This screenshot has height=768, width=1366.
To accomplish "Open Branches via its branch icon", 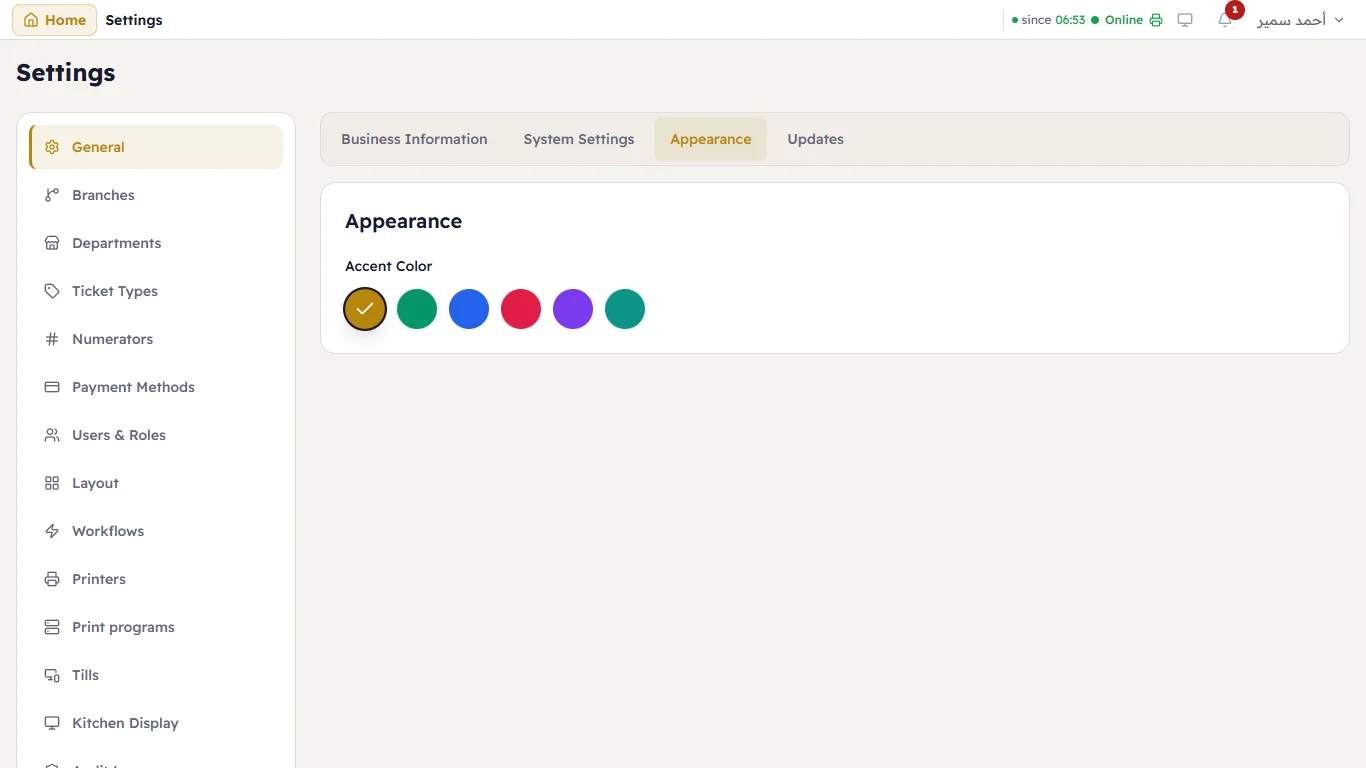I will pos(52,195).
